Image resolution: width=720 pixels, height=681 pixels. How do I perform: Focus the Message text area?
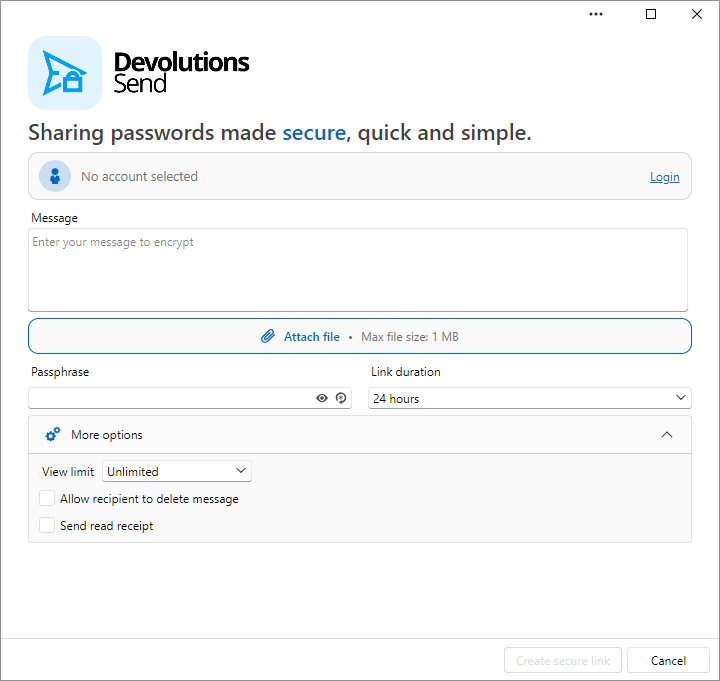[358, 270]
